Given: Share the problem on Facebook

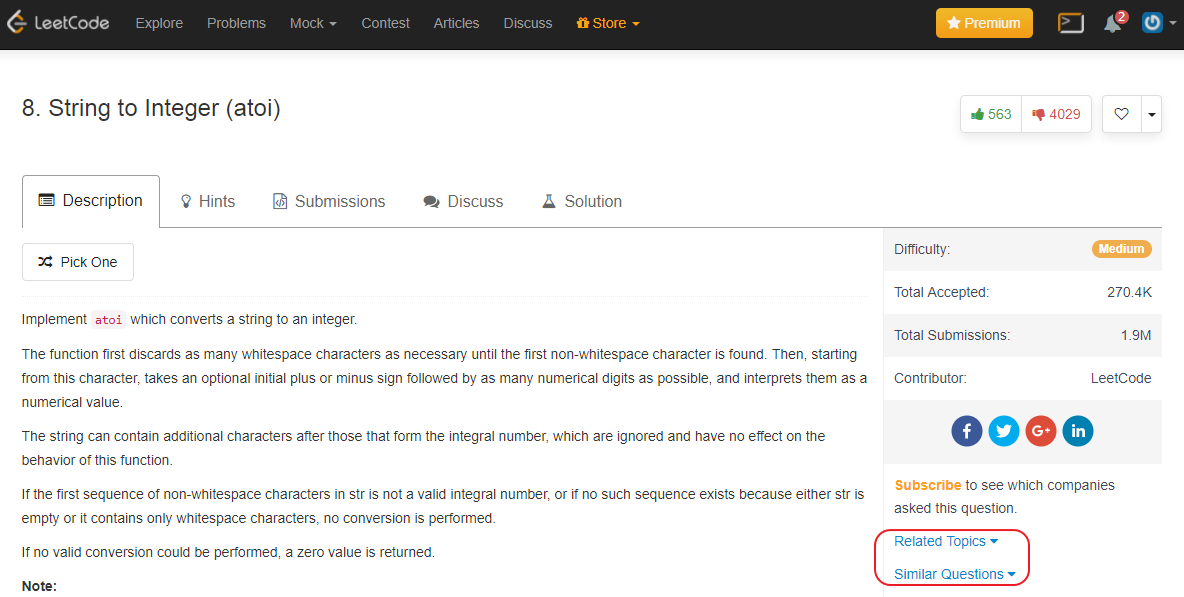Looking at the screenshot, I should [x=967, y=431].
